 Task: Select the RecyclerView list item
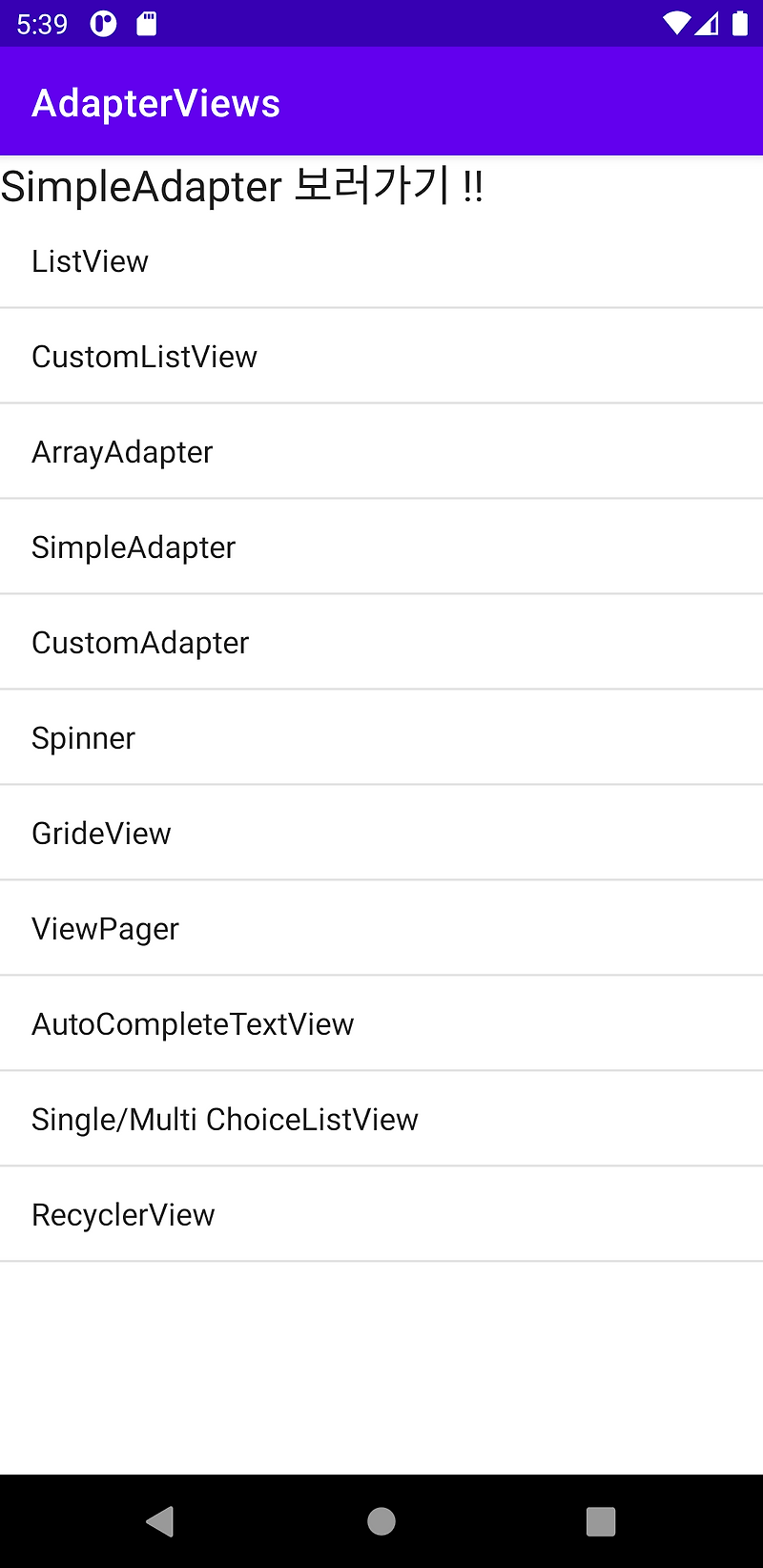(x=123, y=1213)
